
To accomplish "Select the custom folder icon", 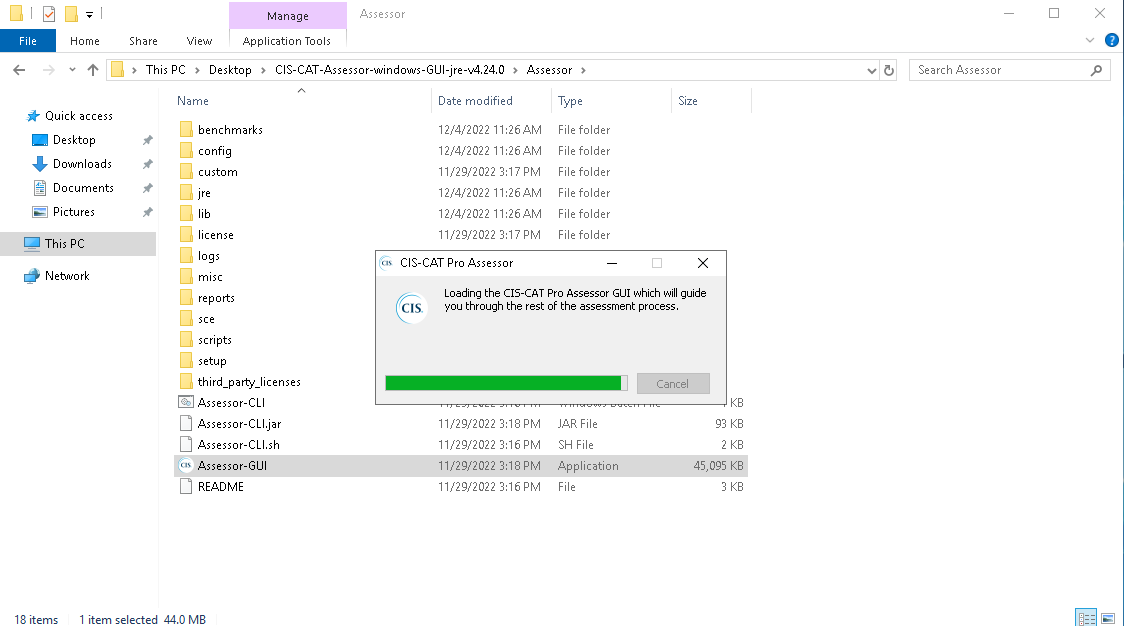I will 186,171.
